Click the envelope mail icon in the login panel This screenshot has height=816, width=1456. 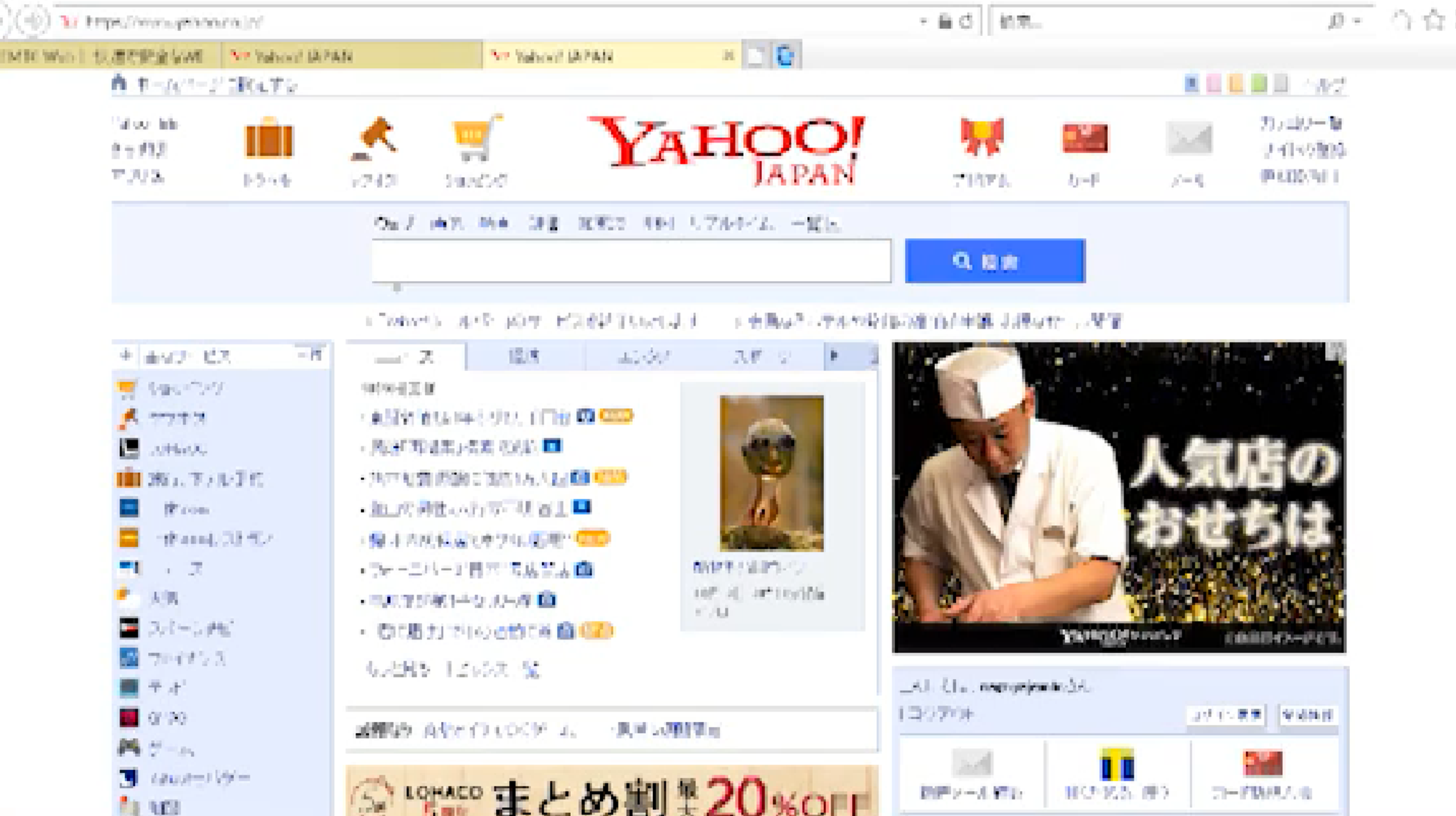pos(972,763)
